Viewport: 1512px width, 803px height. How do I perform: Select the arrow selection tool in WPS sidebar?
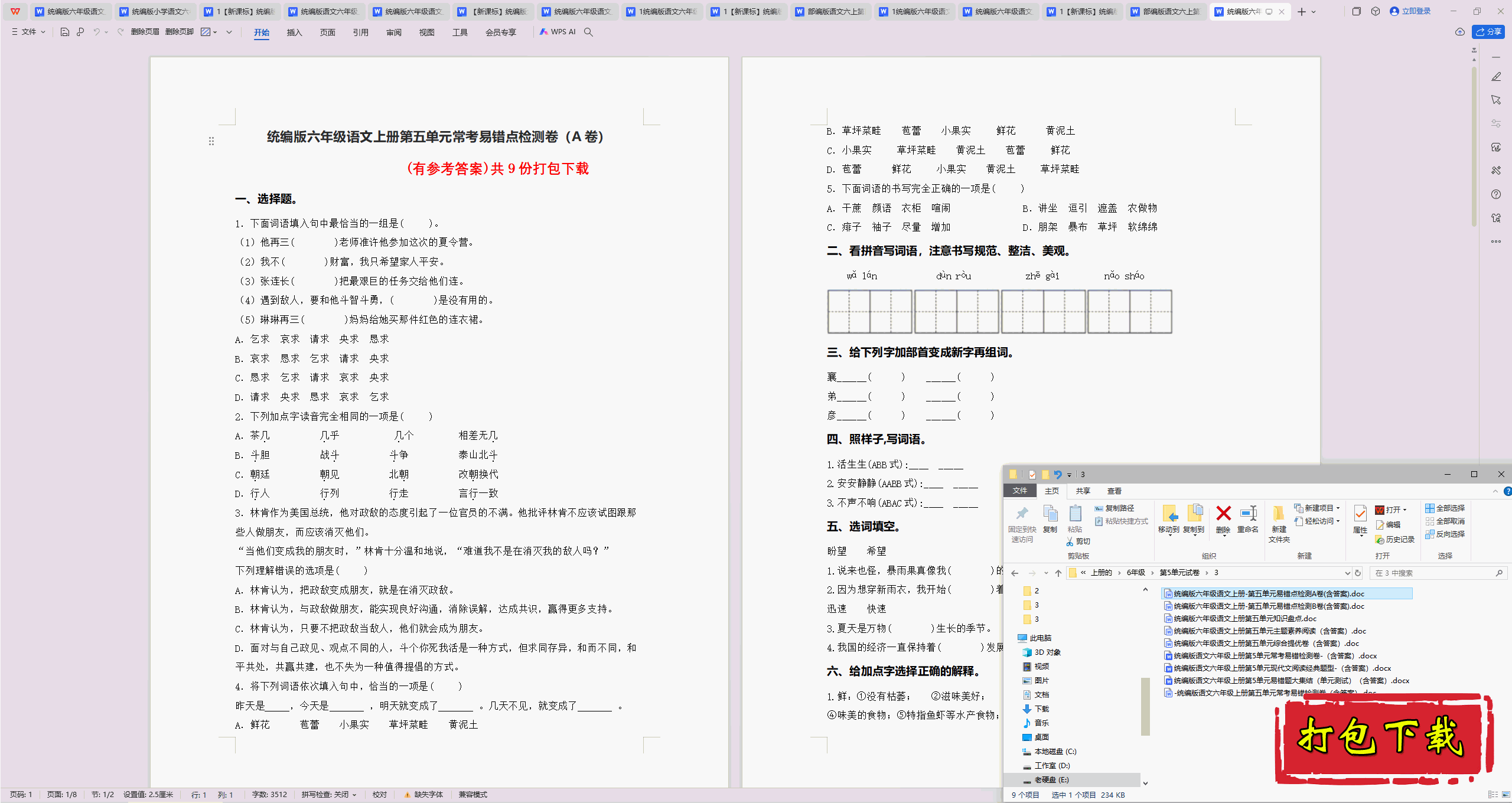pos(1496,100)
